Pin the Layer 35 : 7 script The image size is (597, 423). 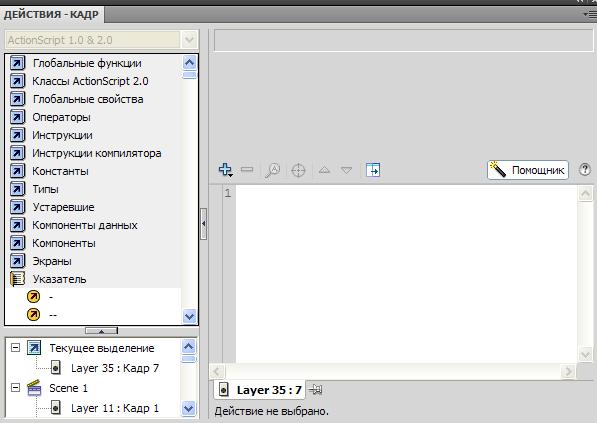[316, 389]
